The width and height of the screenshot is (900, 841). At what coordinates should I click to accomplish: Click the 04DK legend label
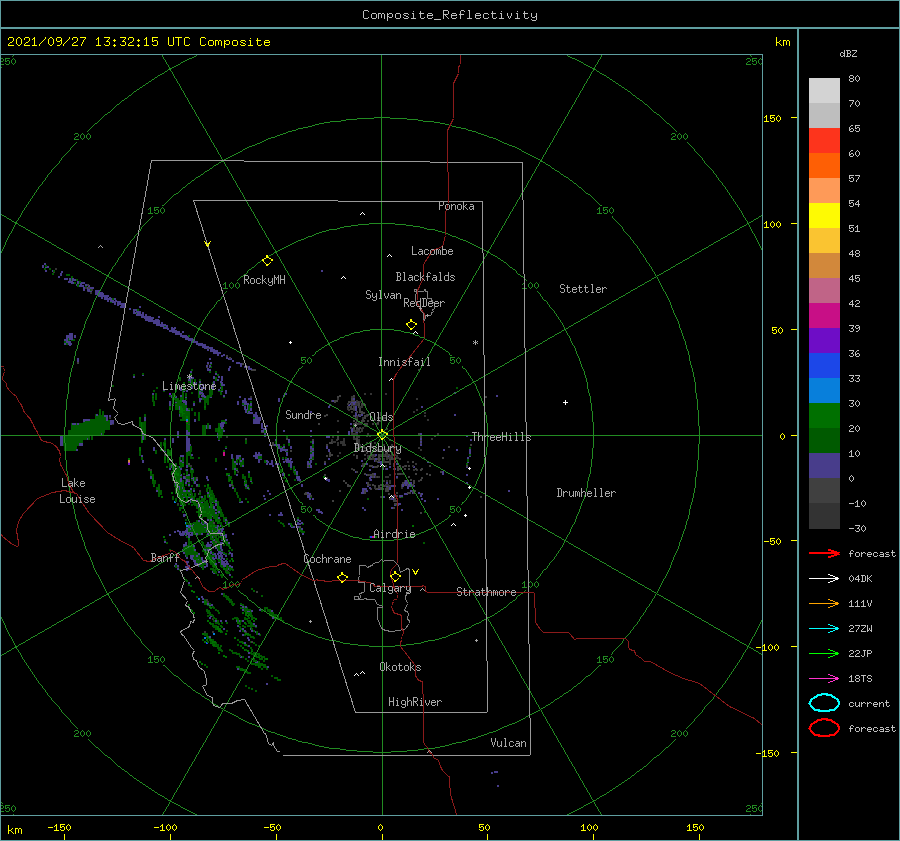coord(860,579)
